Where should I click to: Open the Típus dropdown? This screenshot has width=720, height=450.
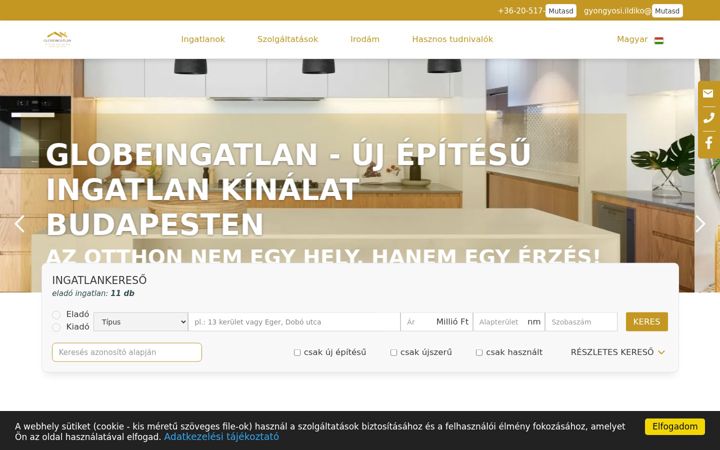141,322
